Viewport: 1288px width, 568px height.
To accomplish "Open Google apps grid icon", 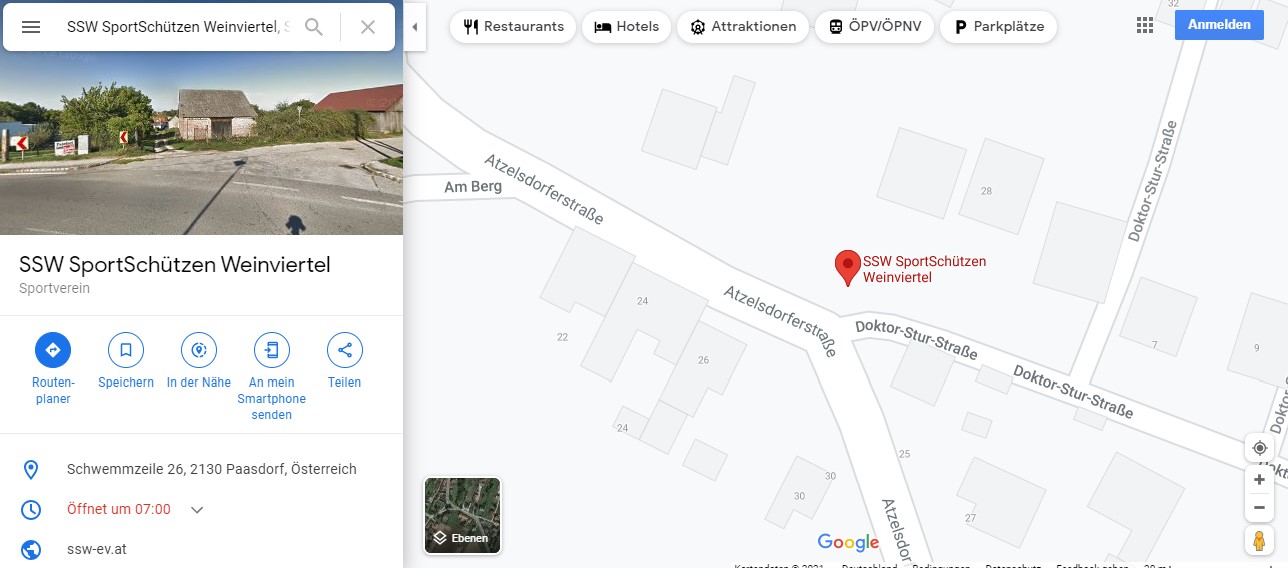I will pos(1145,25).
